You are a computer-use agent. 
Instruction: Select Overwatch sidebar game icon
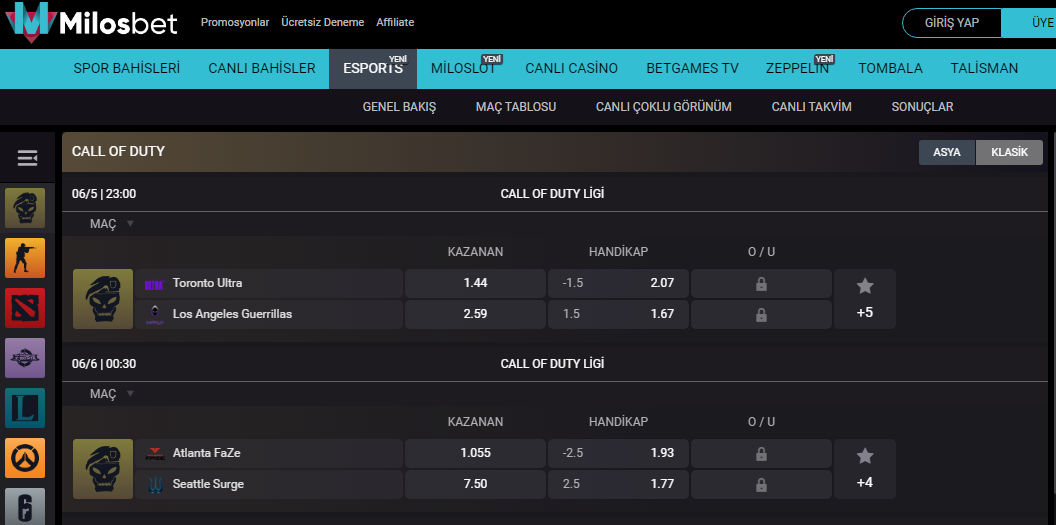click(x=25, y=458)
